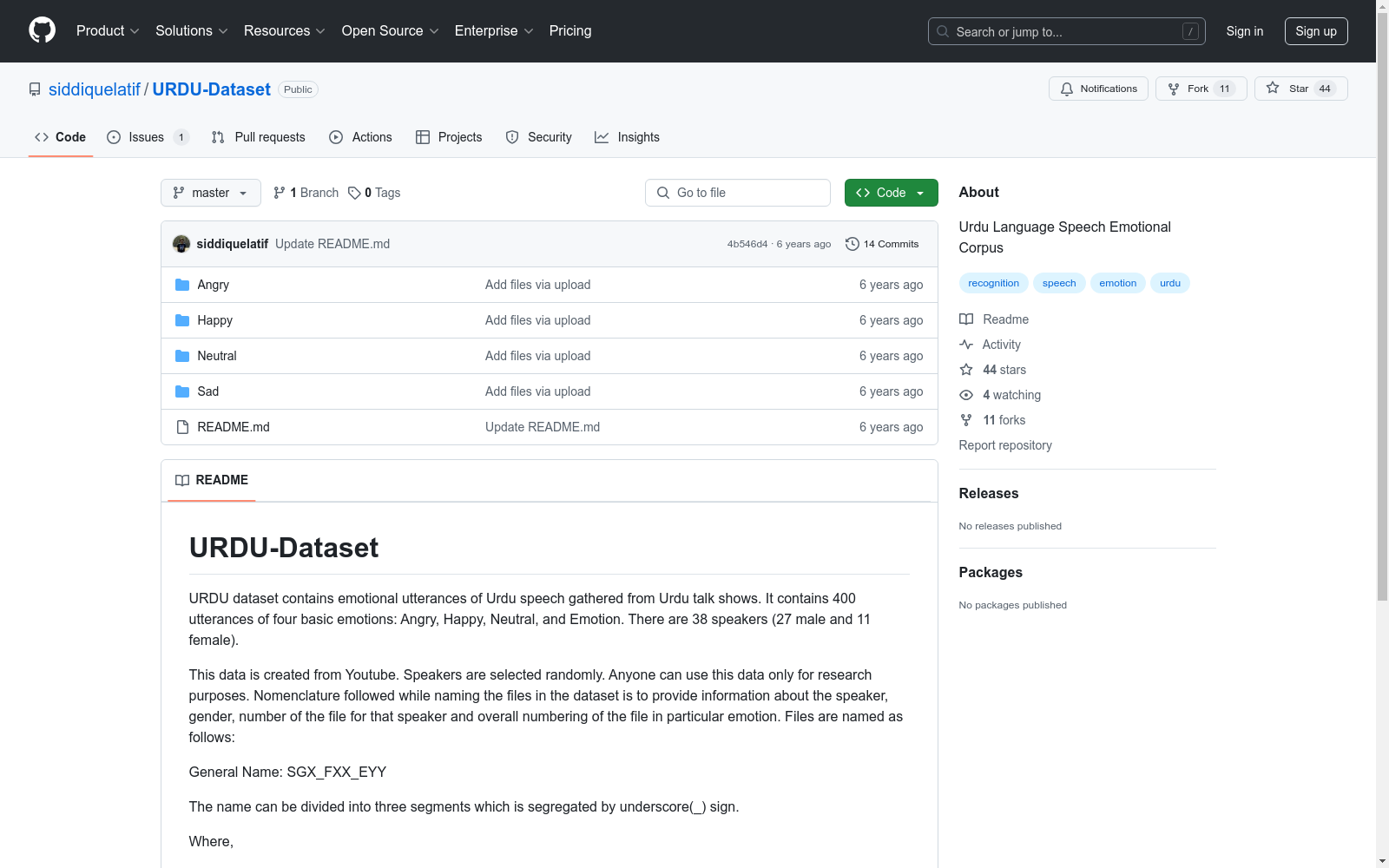This screenshot has width=1389, height=868.
Task: Click the emotion topic tag
Action: pyautogui.click(x=1117, y=283)
